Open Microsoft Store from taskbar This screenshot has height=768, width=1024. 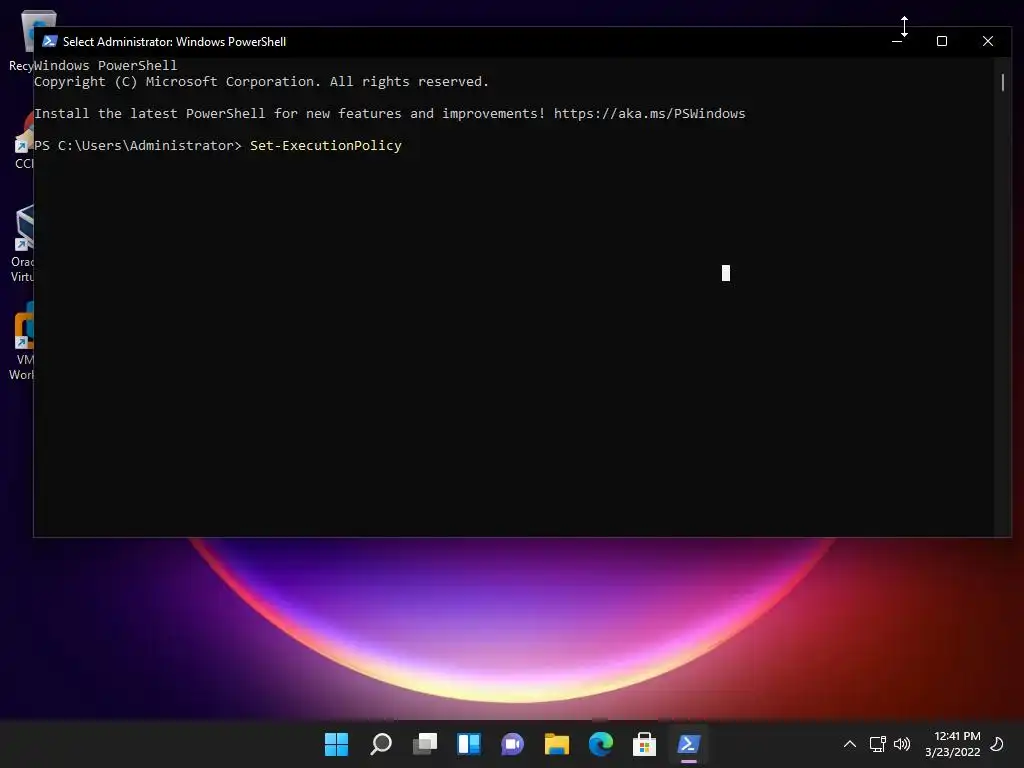pyautogui.click(x=644, y=744)
